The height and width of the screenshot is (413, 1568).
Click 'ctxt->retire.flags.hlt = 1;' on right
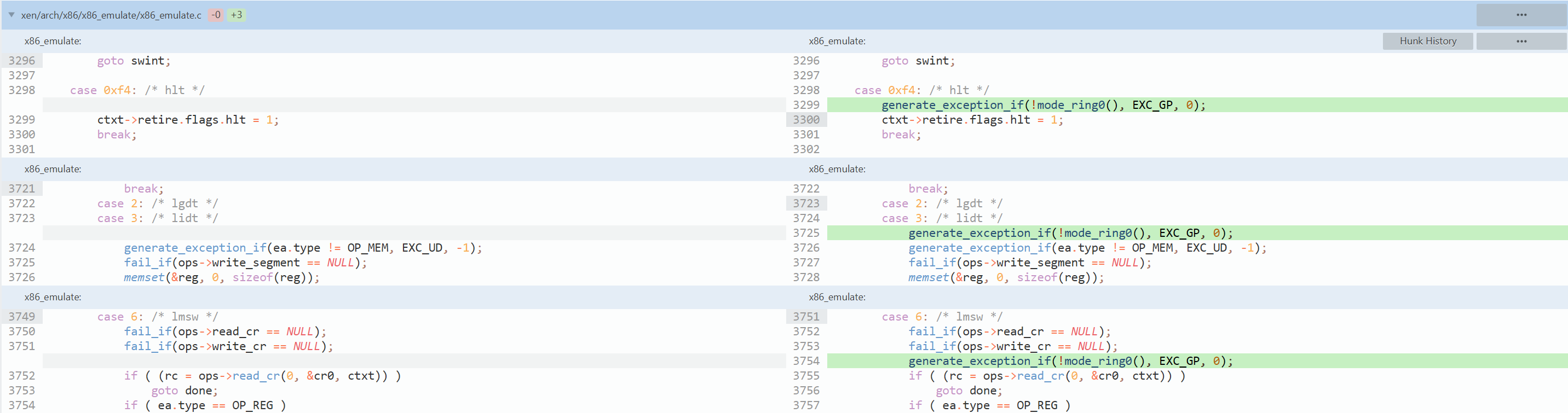click(972, 119)
